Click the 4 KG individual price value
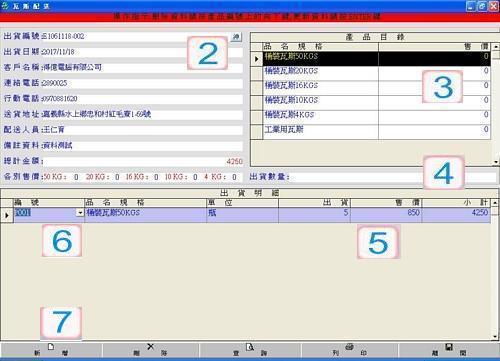500x361 pixels. tap(235, 177)
